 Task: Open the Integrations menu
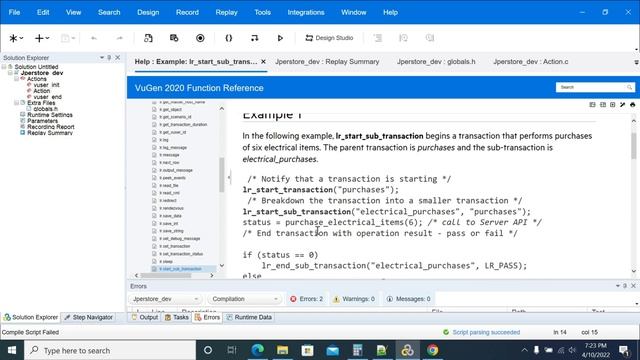point(306,12)
